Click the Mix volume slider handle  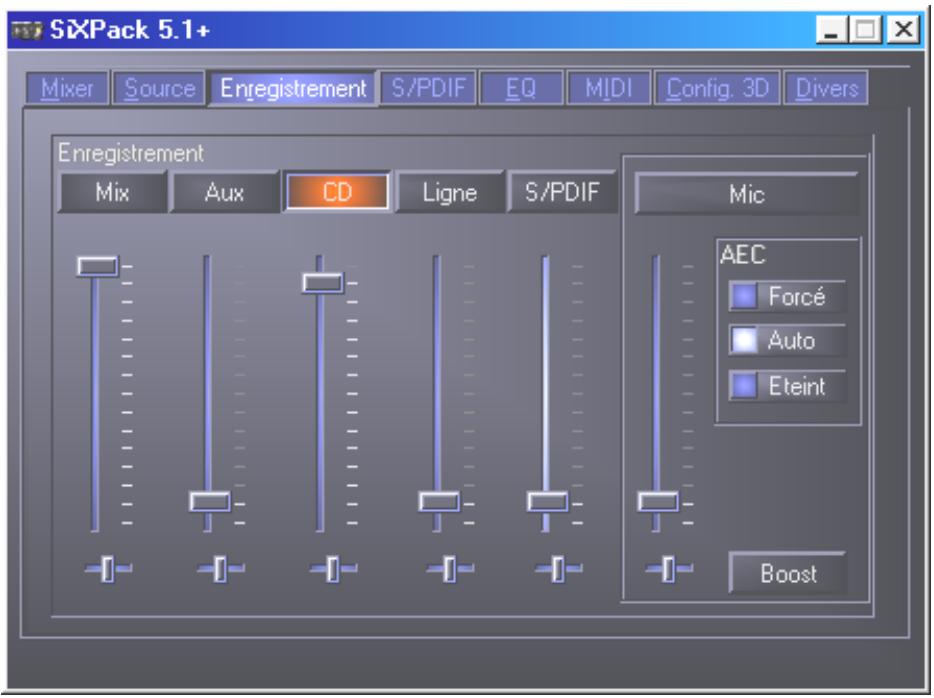click(x=98, y=266)
